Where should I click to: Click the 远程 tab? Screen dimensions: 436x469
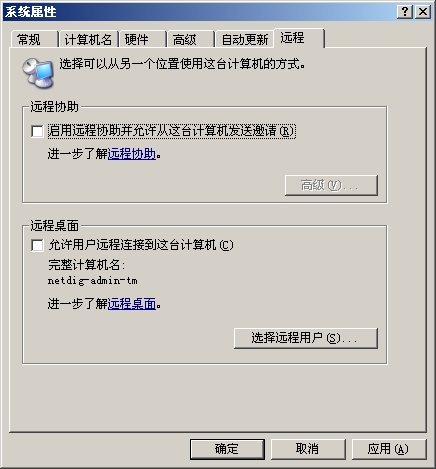click(299, 38)
